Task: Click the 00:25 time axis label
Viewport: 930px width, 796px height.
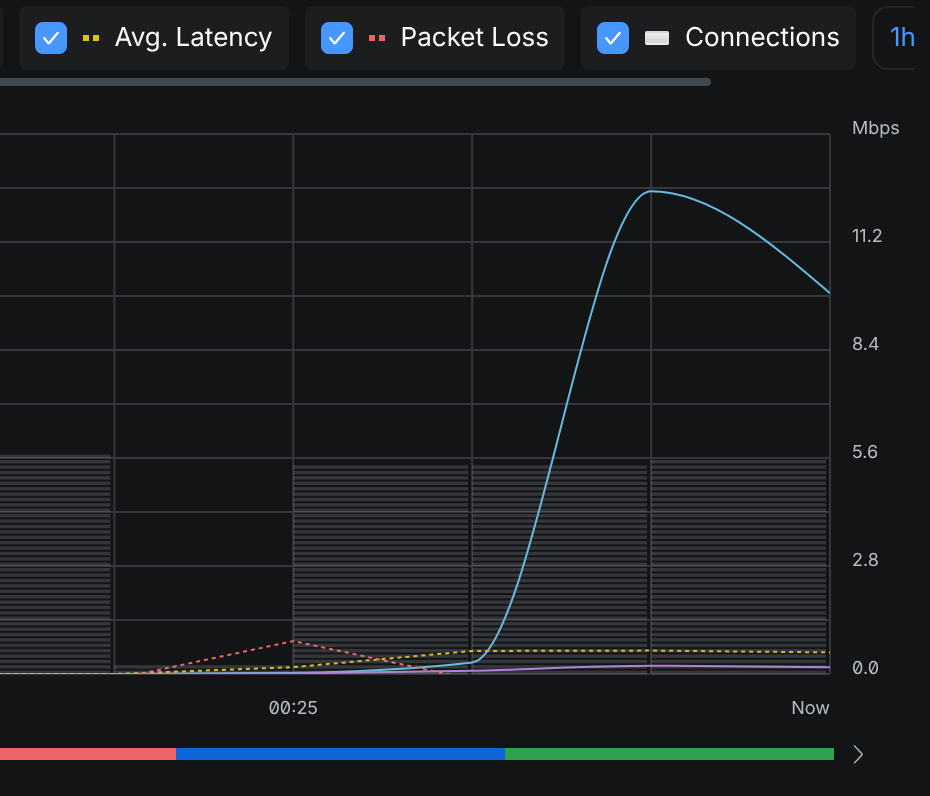Action: point(293,708)
